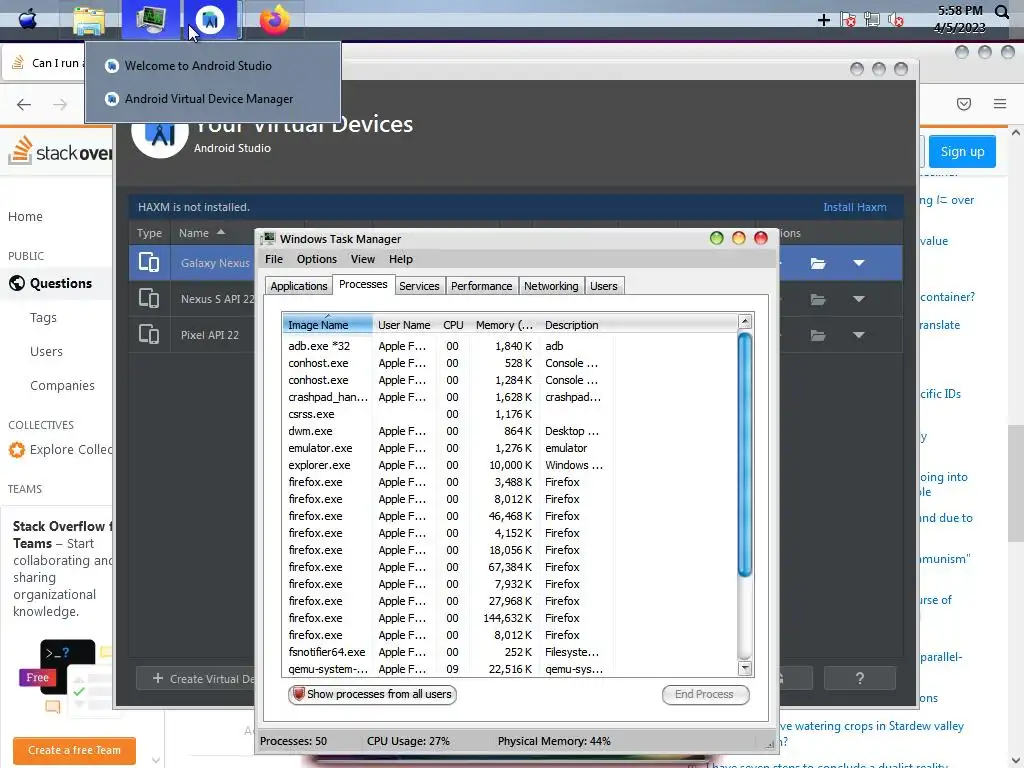Switch to the Services tab
This screenshot has height=768, width=1024.
point(419,286)
